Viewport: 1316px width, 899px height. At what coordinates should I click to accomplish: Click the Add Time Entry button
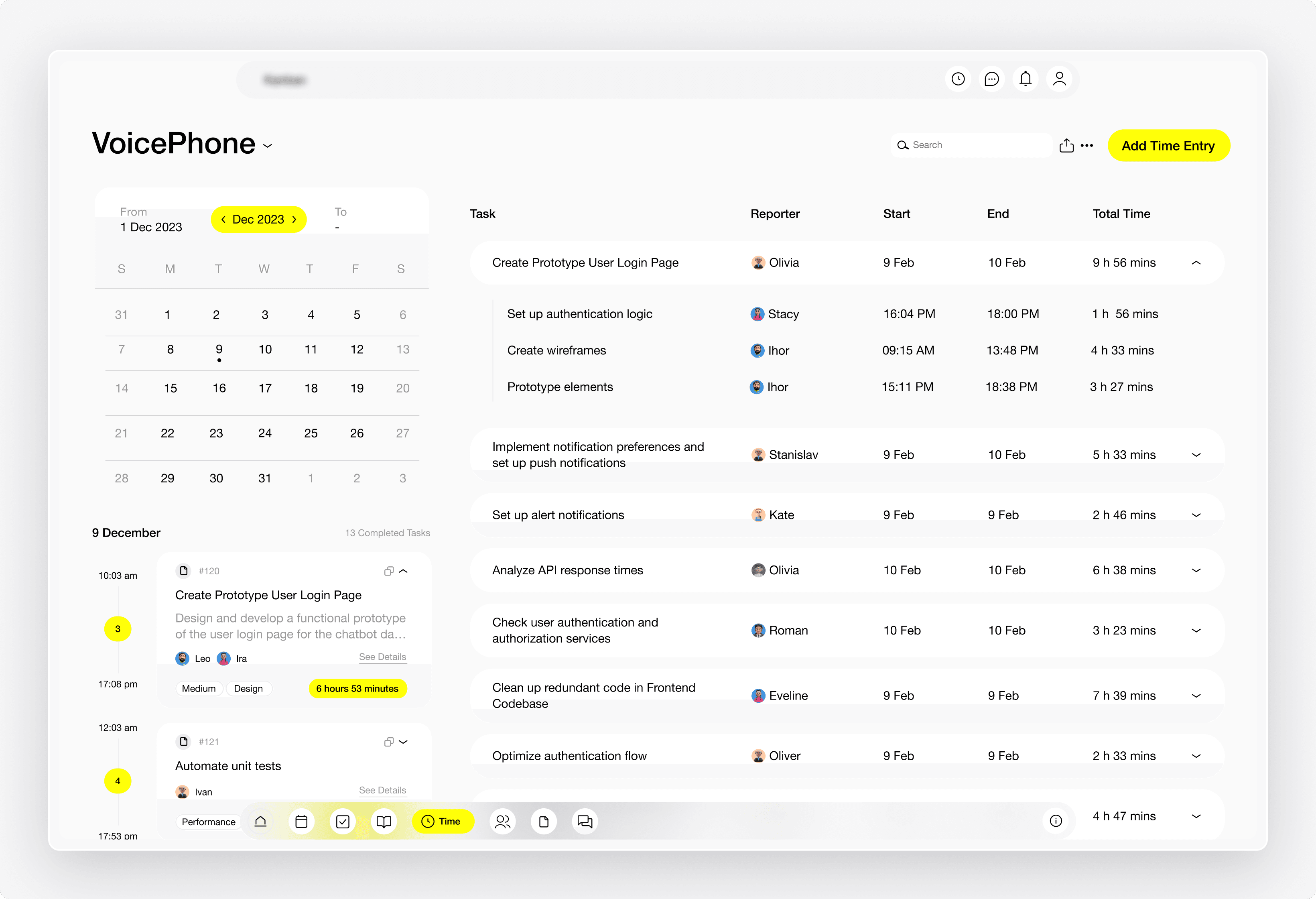point(1168,146)
